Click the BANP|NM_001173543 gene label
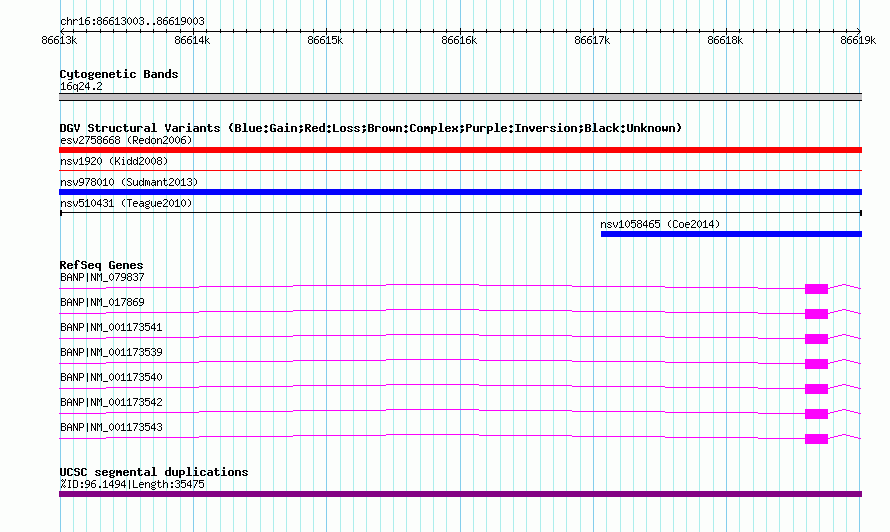The image size is (890, 532). 111,428
